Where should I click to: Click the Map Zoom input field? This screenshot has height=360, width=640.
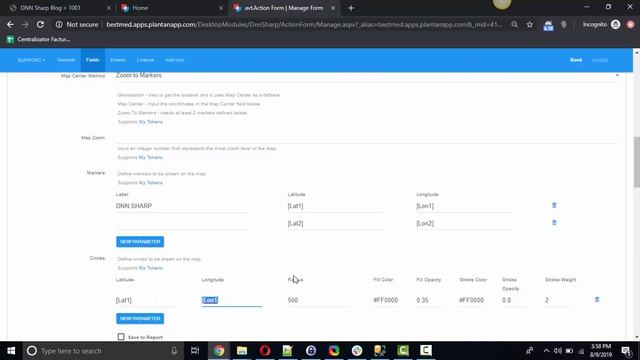(x=367, y=138)
